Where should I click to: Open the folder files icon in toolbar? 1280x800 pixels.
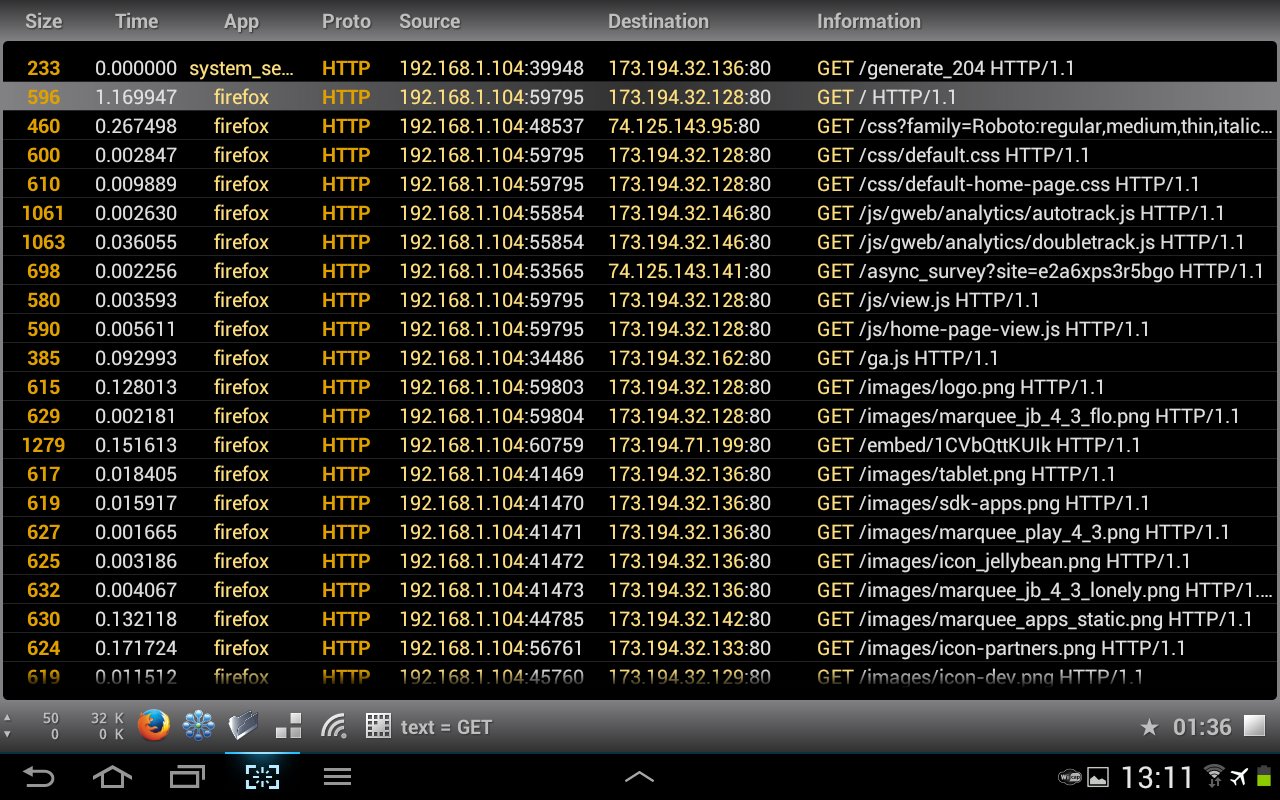[244, 726]
